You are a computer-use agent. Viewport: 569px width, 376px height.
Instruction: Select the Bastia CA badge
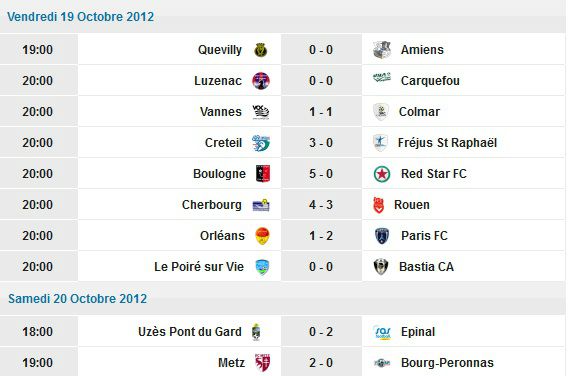coord(381,267)
